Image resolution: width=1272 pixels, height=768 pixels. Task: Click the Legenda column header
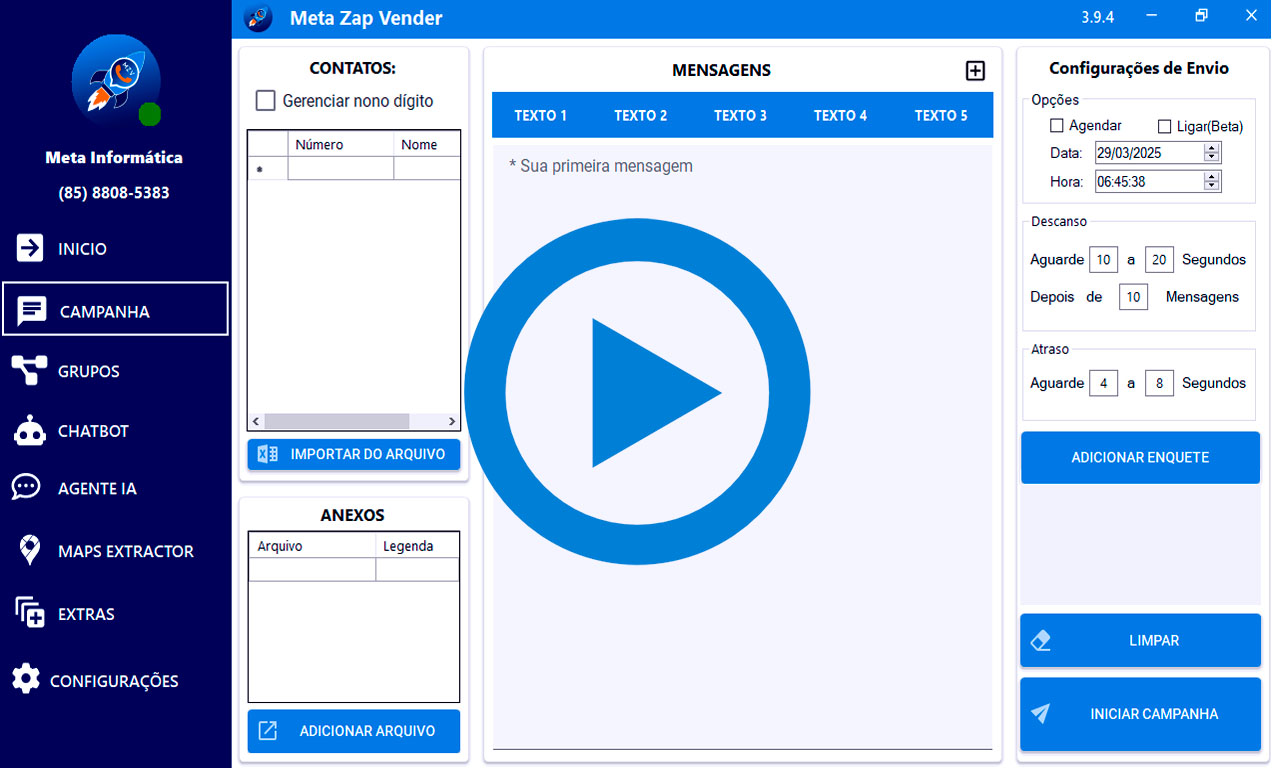click(x=418, y=546)
